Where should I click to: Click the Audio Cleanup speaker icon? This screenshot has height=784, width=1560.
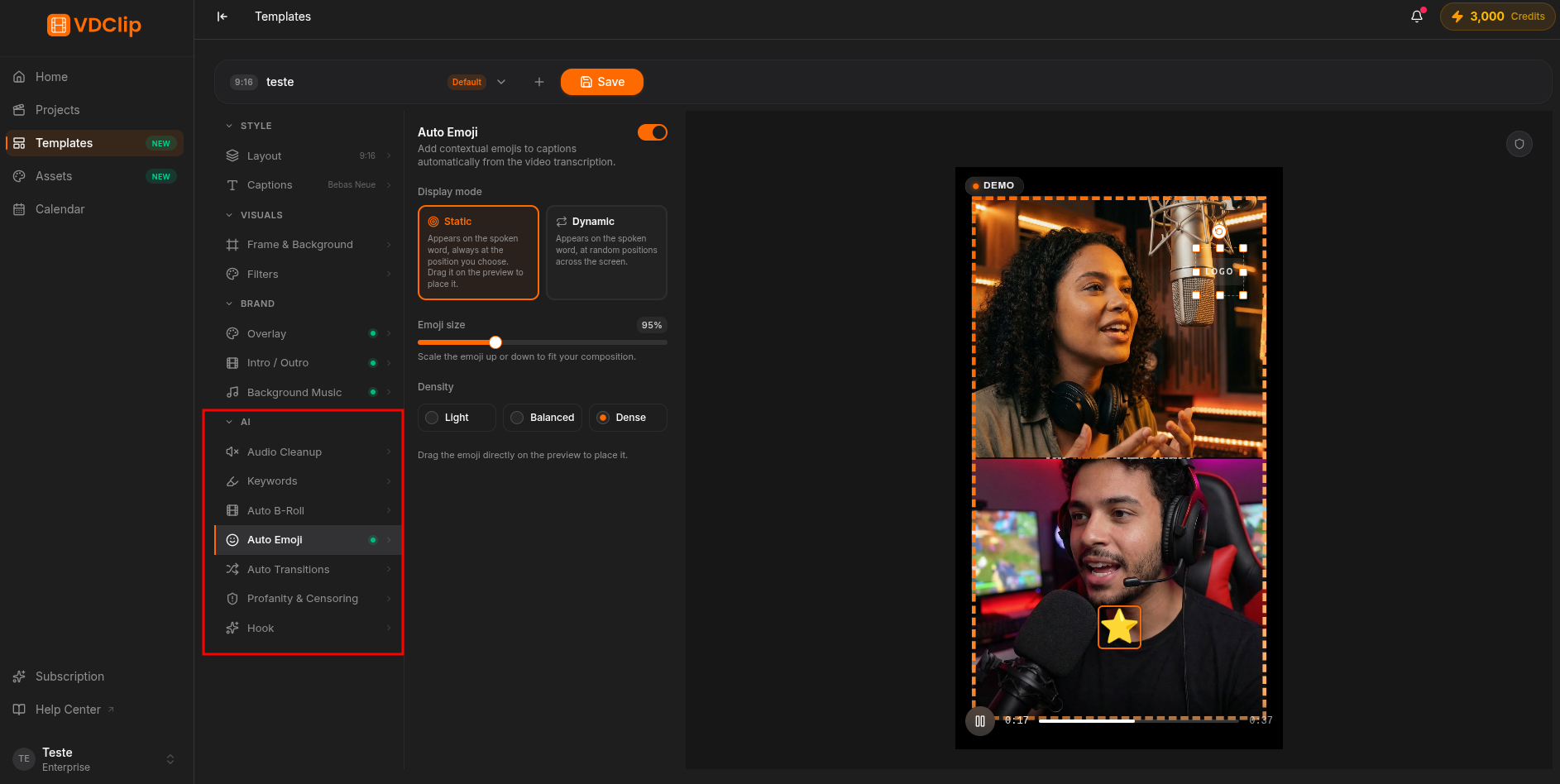click(x=232, y=452)
